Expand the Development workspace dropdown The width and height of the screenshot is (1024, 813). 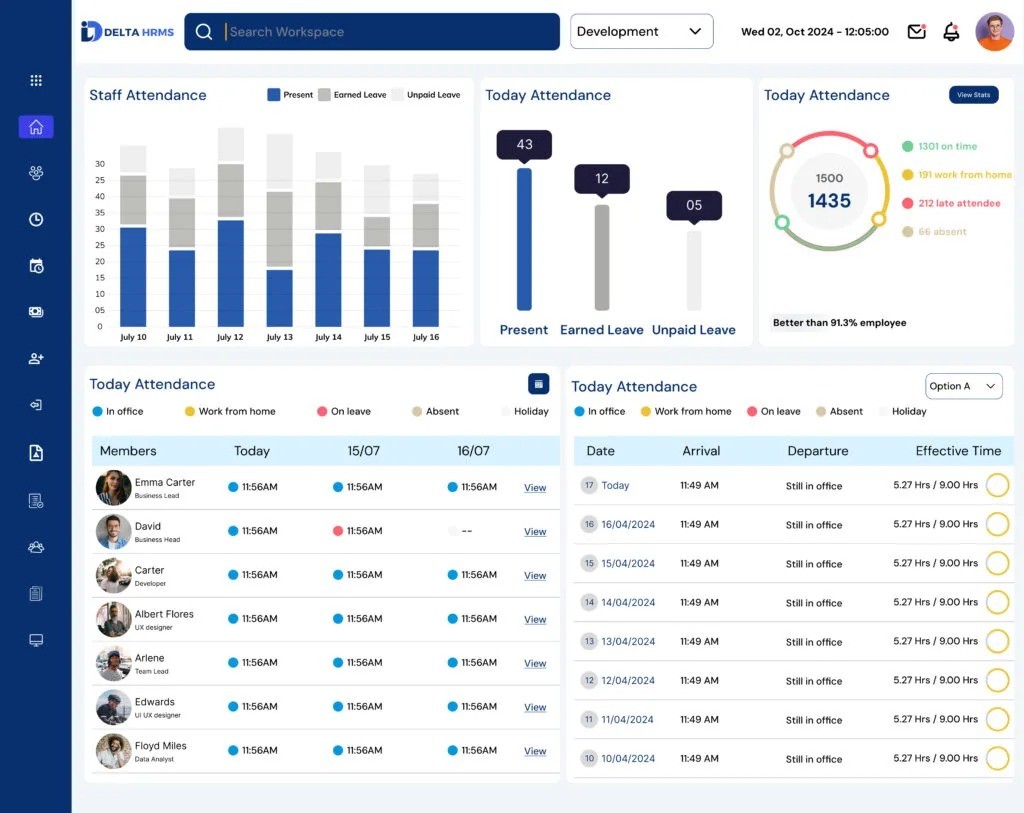click(x=641, y=31)
